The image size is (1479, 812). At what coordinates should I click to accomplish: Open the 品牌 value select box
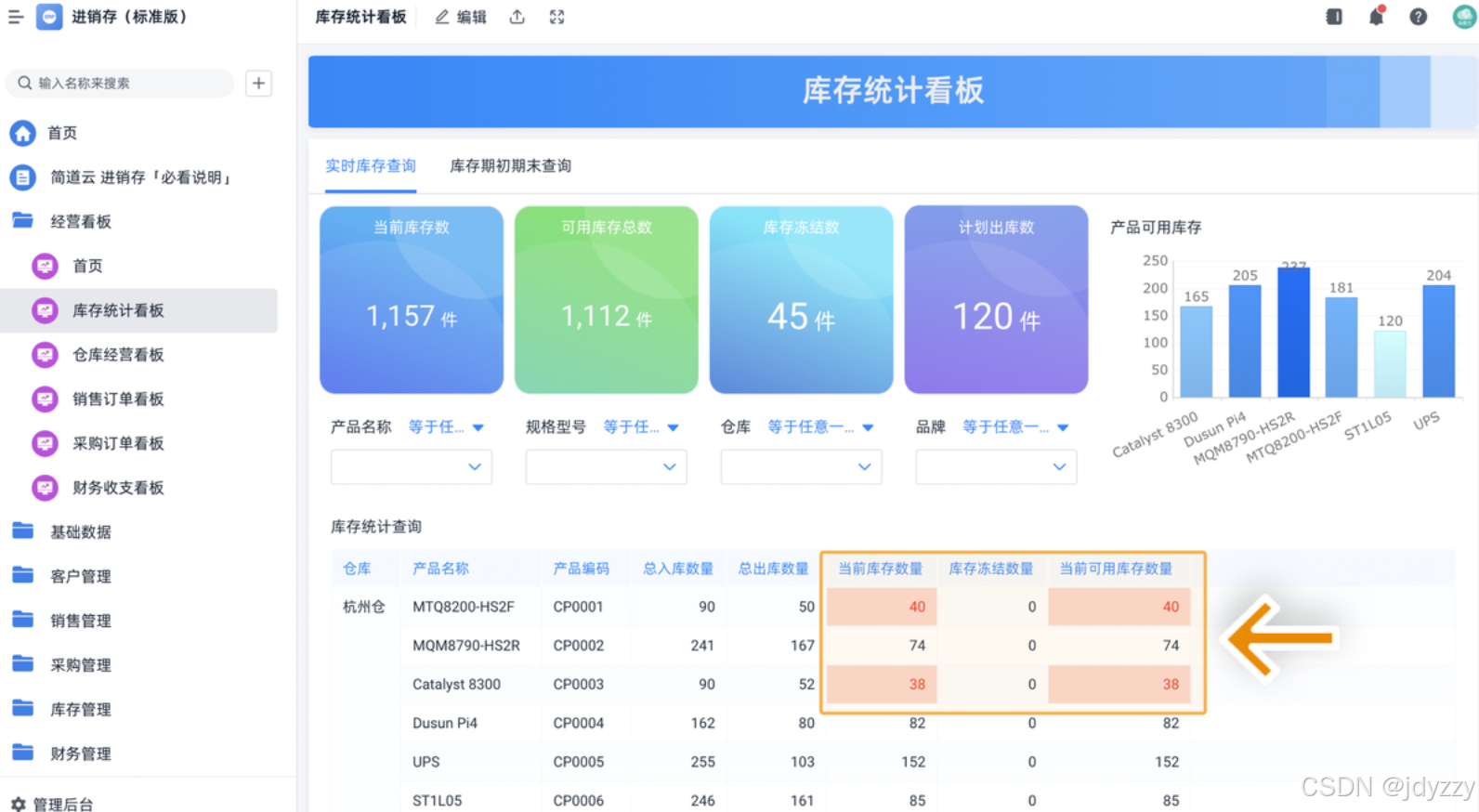(997, 467)
